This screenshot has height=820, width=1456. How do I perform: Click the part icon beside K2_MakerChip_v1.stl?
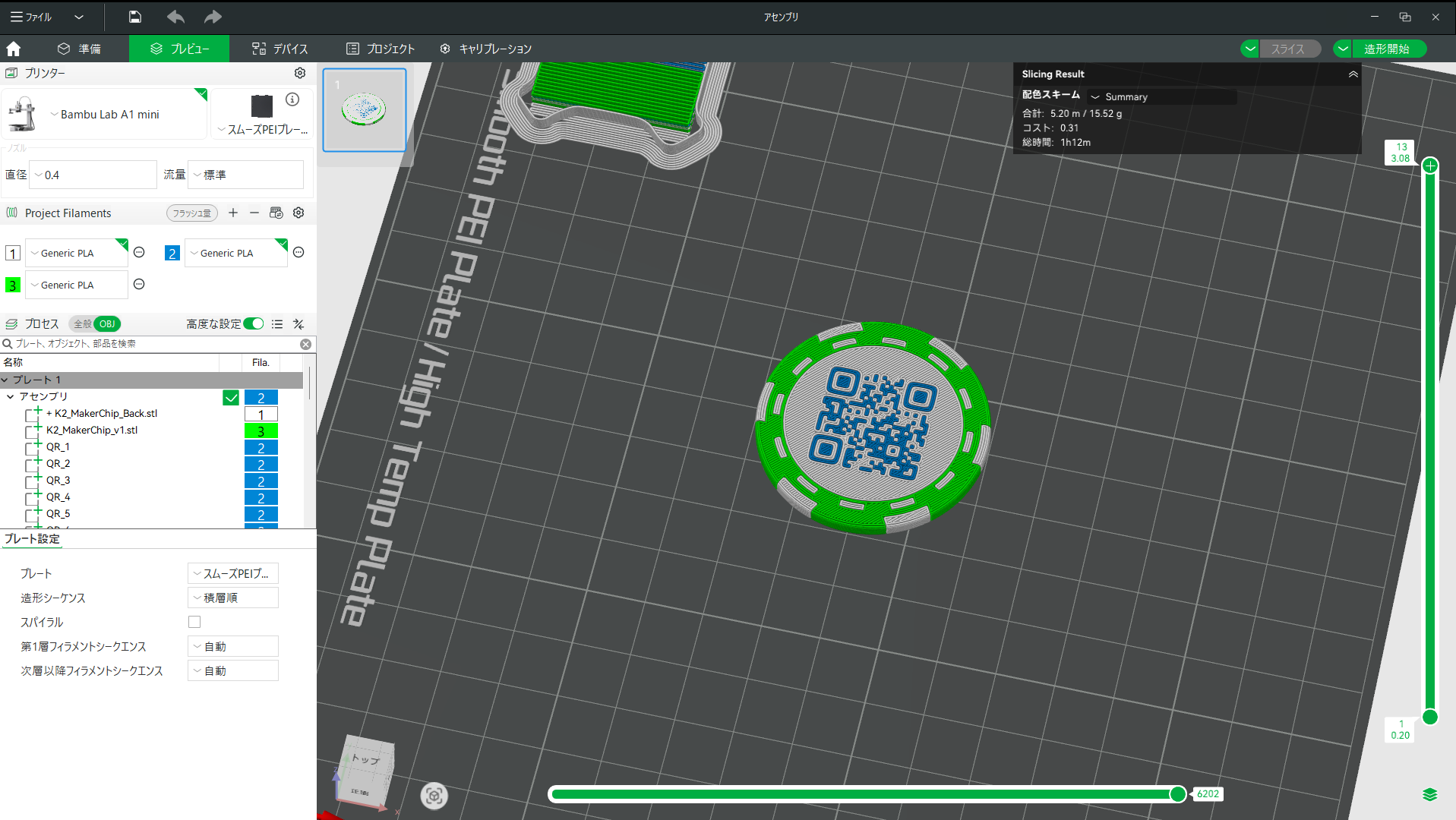click(x=33, y=430)
